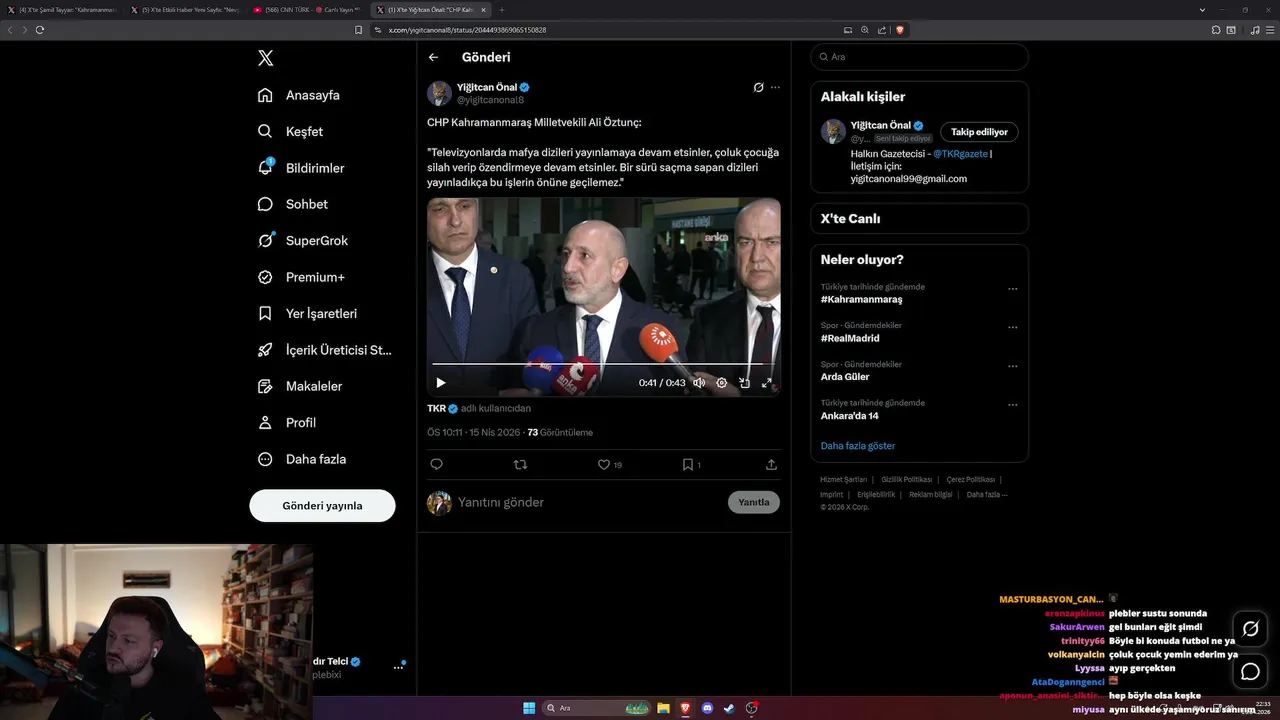The image size is (1280, 720).
Task: Open options for #RealMadrid trend
Action: (x=1012, y=327)
